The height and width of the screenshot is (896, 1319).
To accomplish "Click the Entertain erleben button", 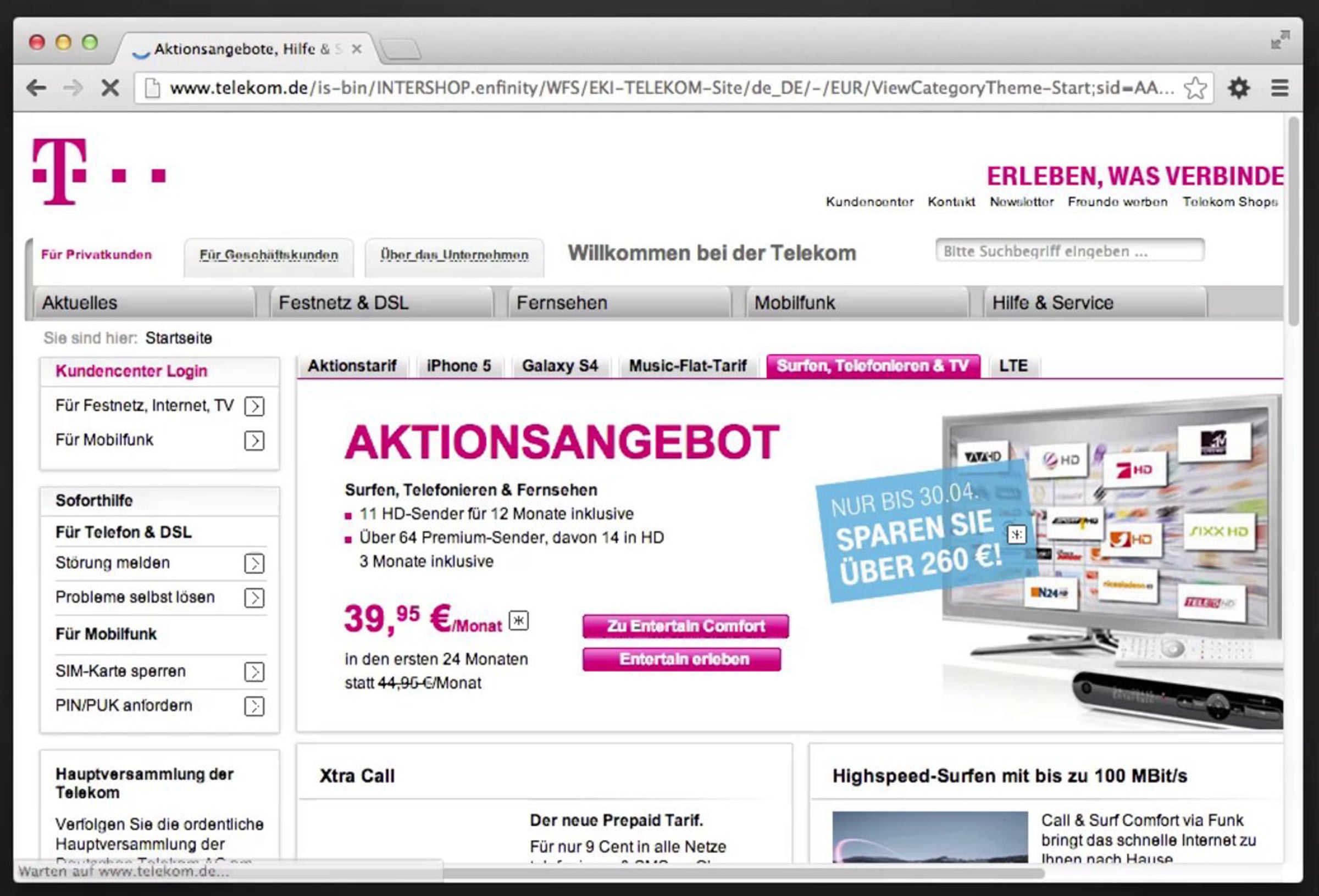I will (x=681, y=659).
